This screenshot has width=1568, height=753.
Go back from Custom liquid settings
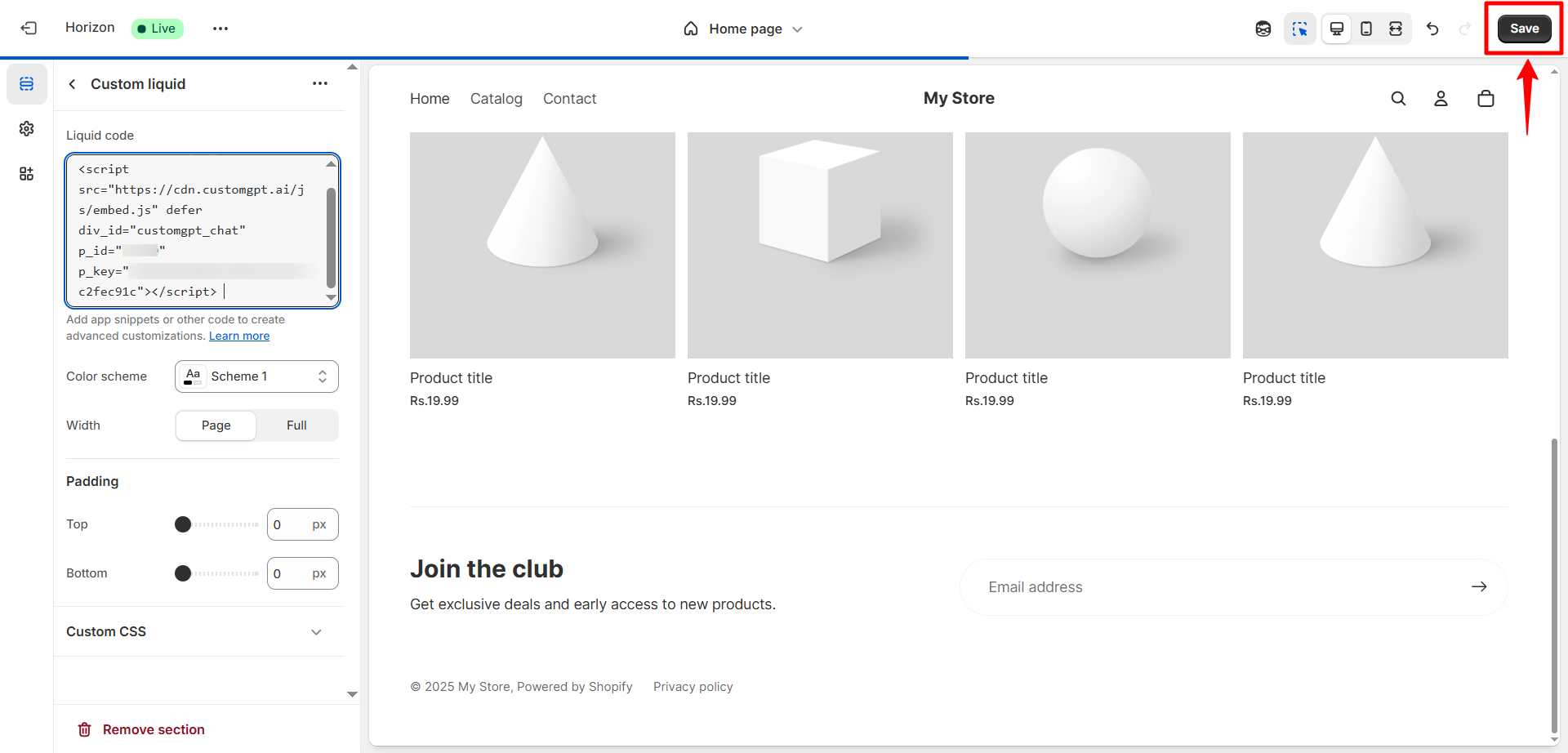pyautogui.click(x=73, y=84)
